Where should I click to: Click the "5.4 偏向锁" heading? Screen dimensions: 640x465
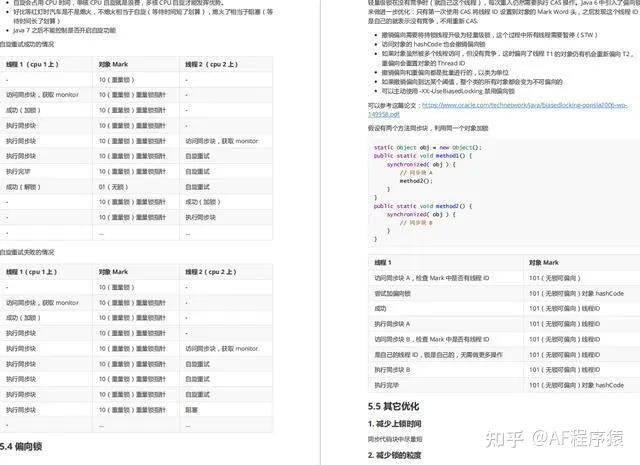pyautogui.click(x=21, y=446)
